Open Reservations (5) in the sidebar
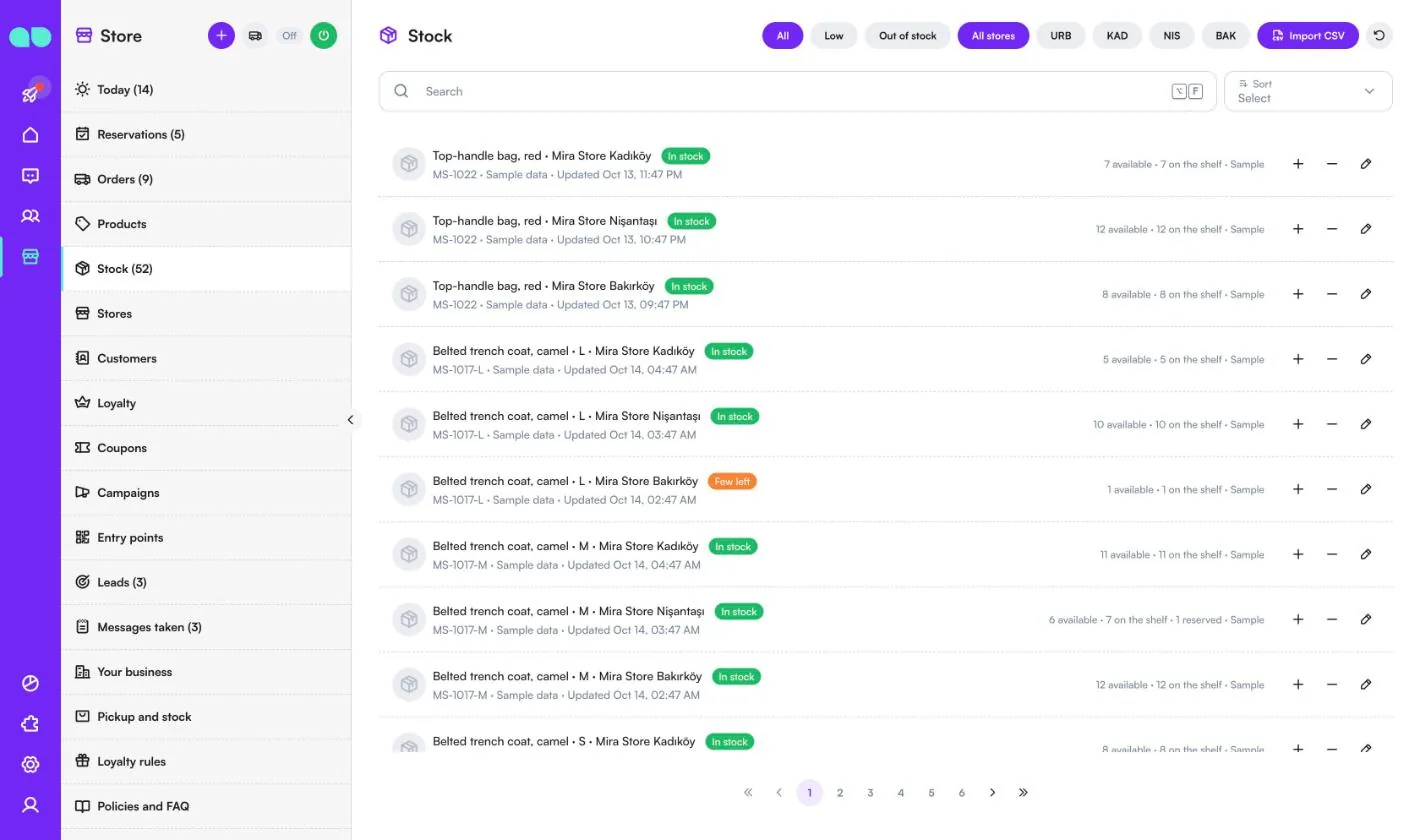Image resolution: width=1420 pixels, height=840 pixels. (x=206, y=135)
